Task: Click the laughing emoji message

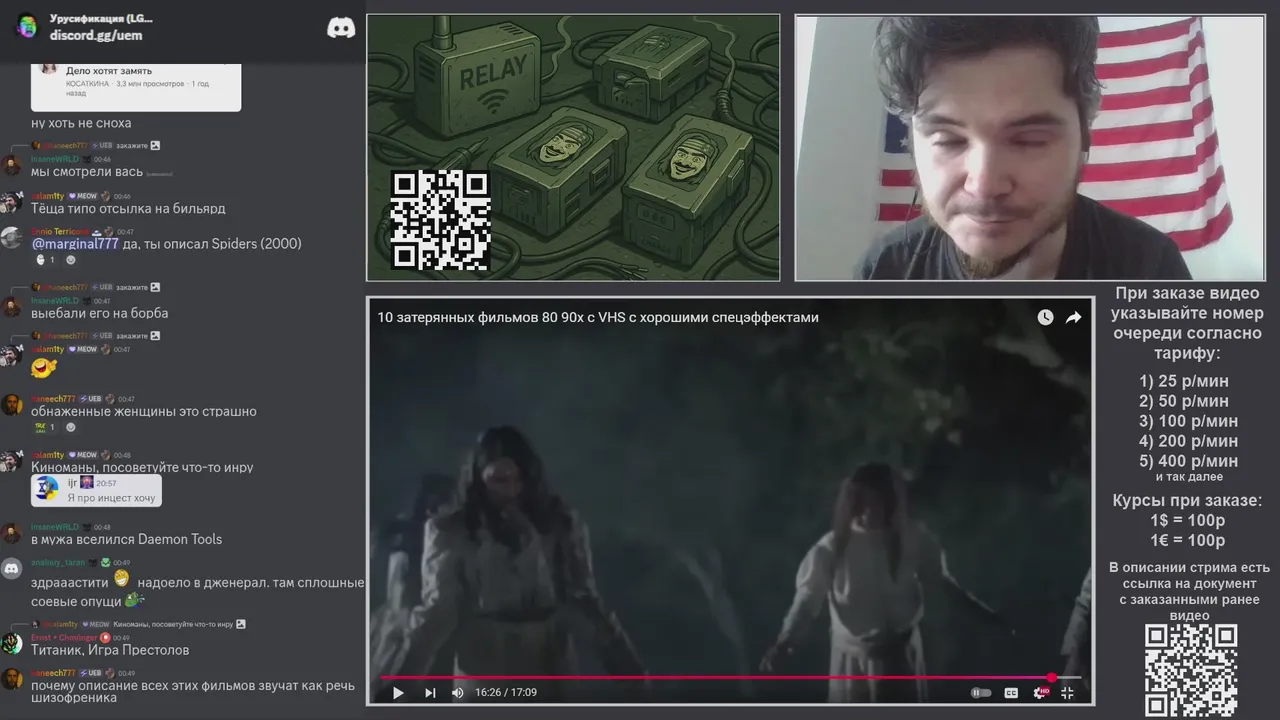Action: click(x=43, y=367)
